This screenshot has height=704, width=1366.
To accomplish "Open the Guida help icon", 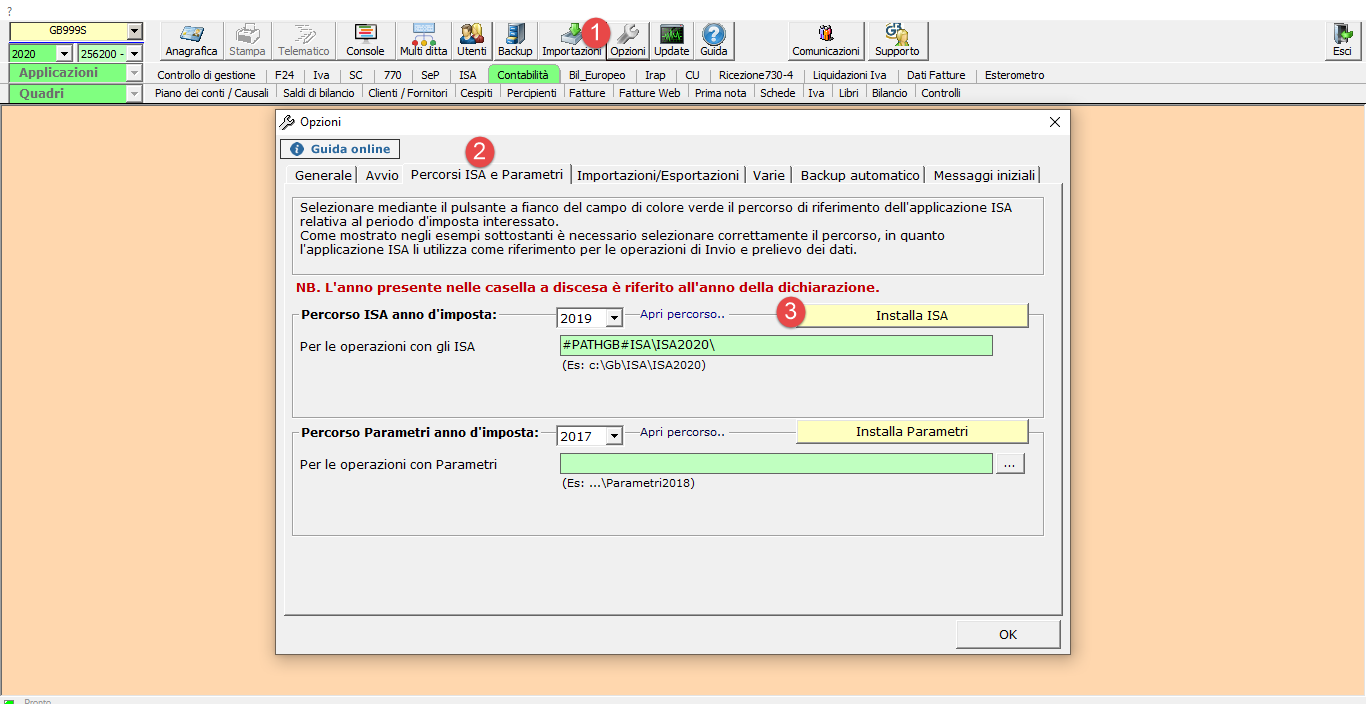I will (x=713, y=40).
